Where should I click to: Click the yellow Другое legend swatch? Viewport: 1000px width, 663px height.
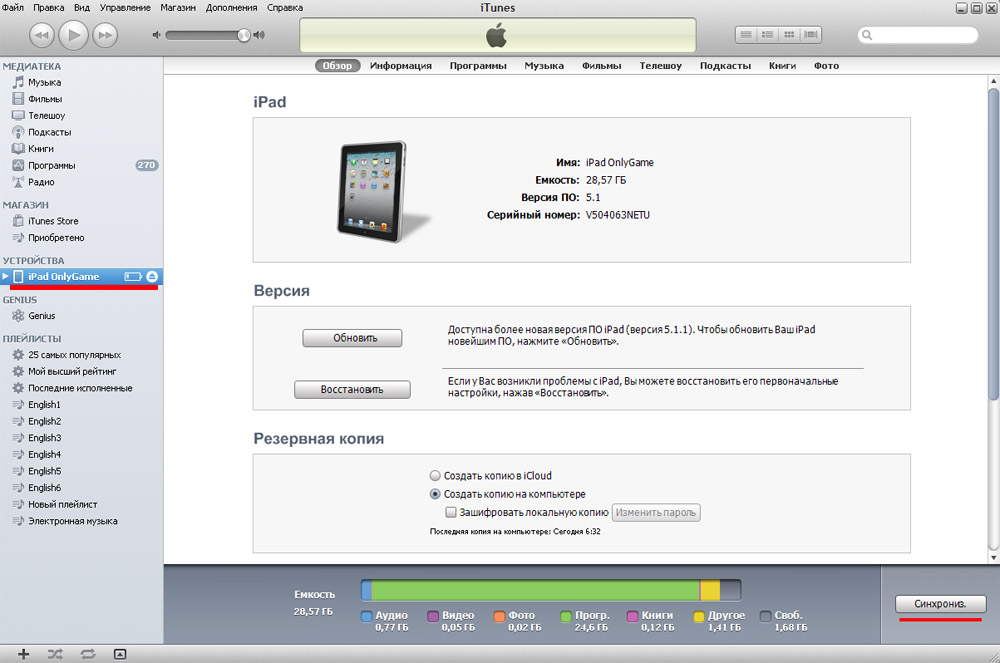pos(699,616)
